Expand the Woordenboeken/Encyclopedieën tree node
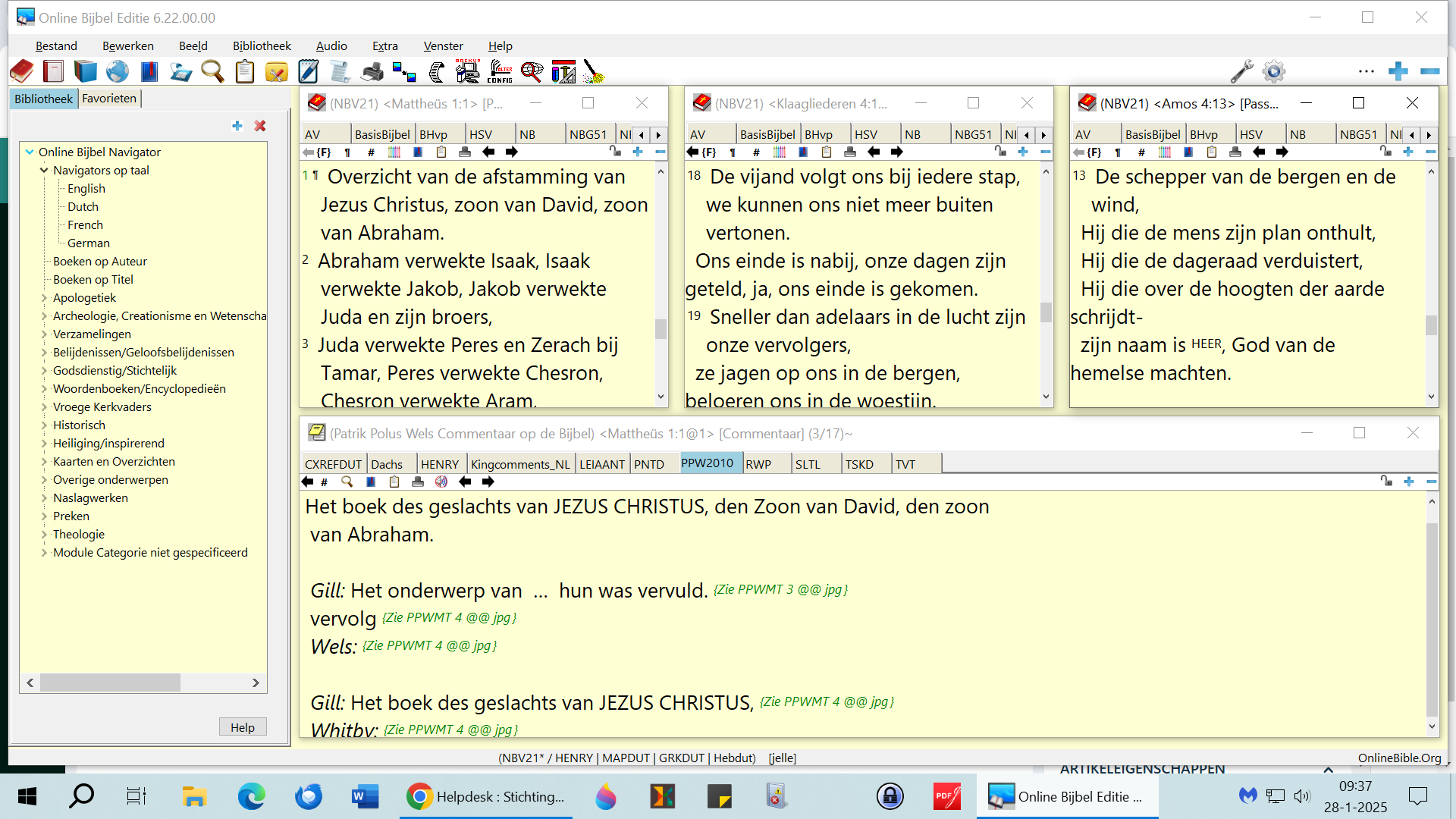Screen dimensions: 1456x819 44,389
